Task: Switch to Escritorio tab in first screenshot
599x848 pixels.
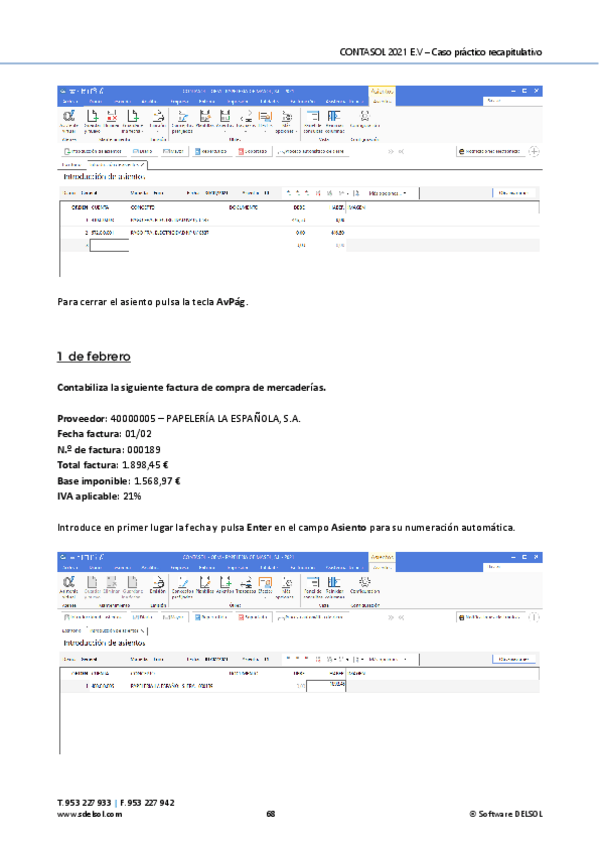Action: (71, 164)
